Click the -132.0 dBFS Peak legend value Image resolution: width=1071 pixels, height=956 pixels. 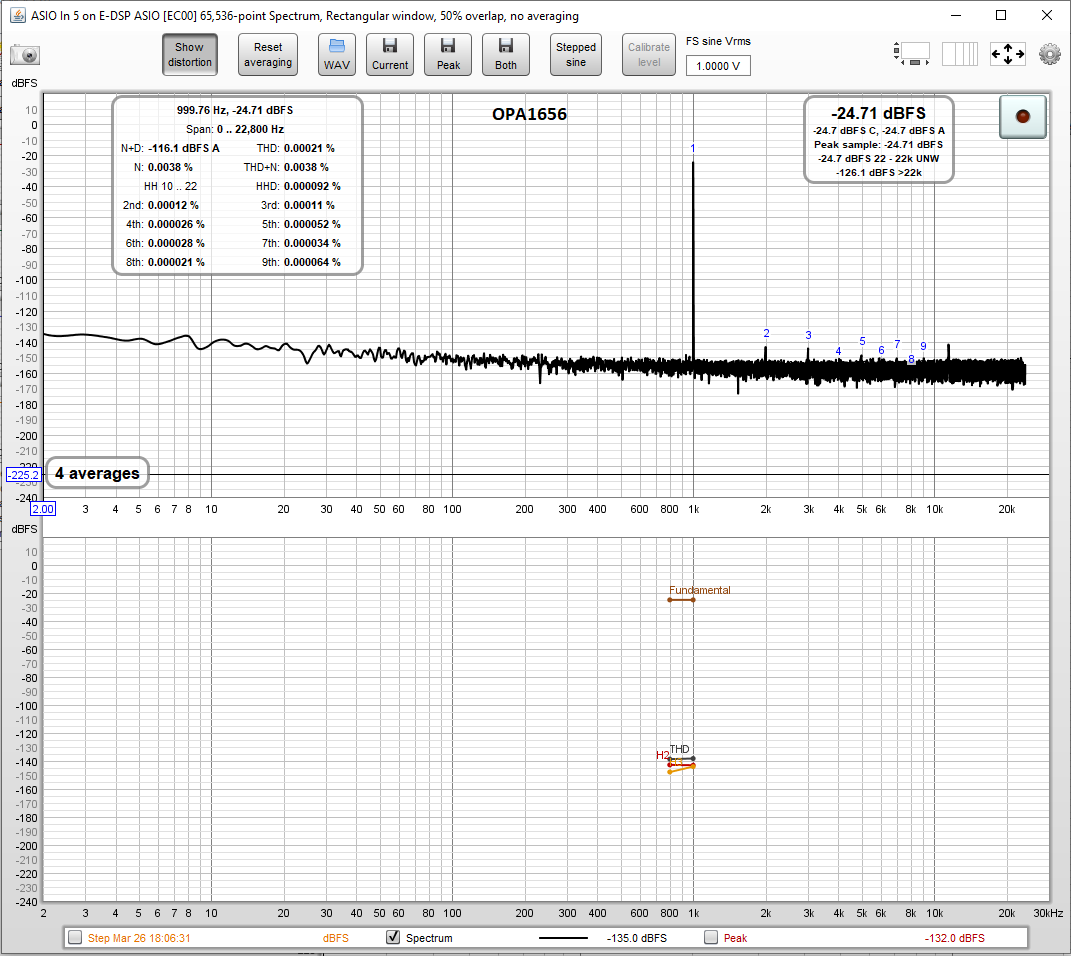click(954, 938)
